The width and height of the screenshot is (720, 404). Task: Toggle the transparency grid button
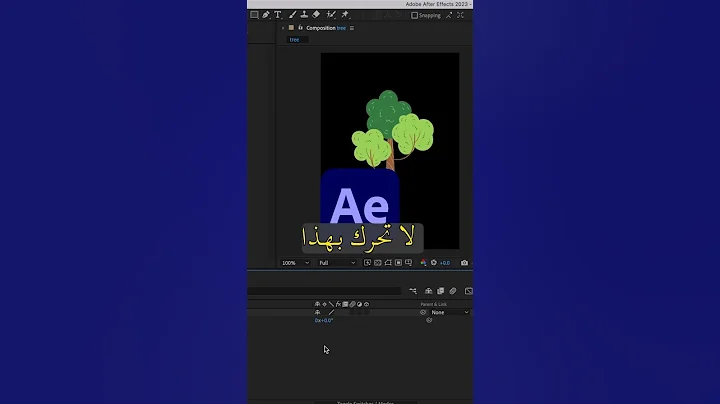377,263
